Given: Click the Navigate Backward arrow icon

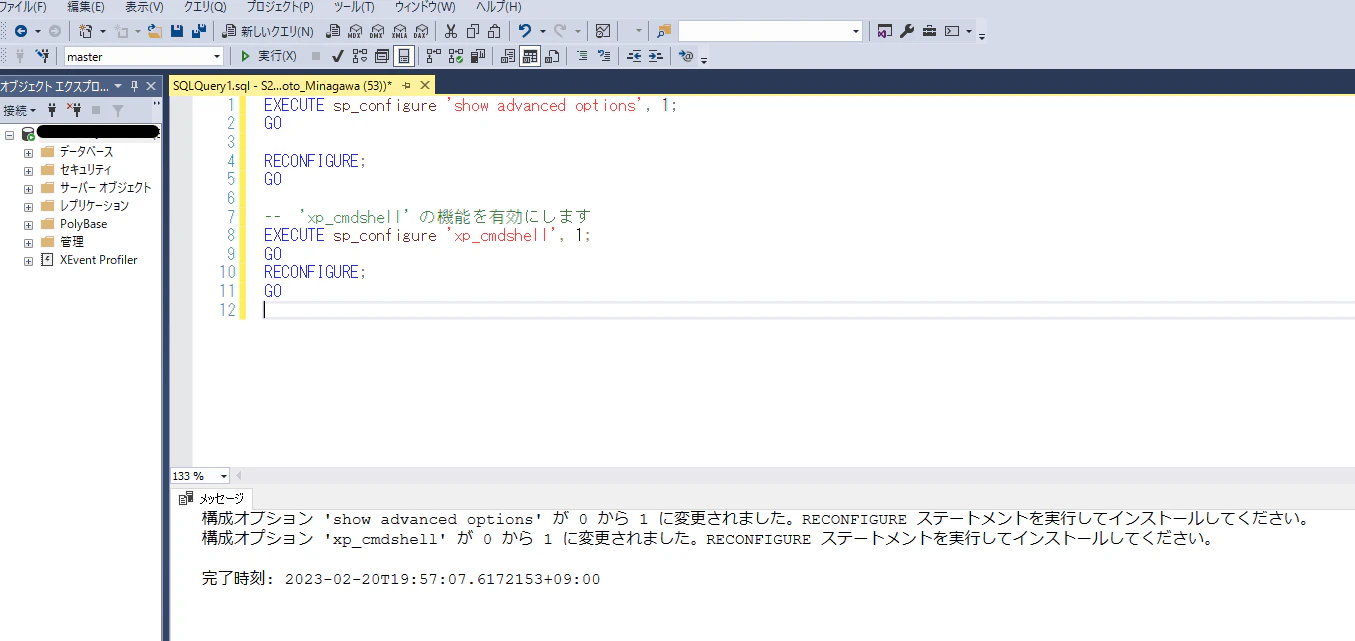Looking at the screenshot, I should click(x=21, y=31).
